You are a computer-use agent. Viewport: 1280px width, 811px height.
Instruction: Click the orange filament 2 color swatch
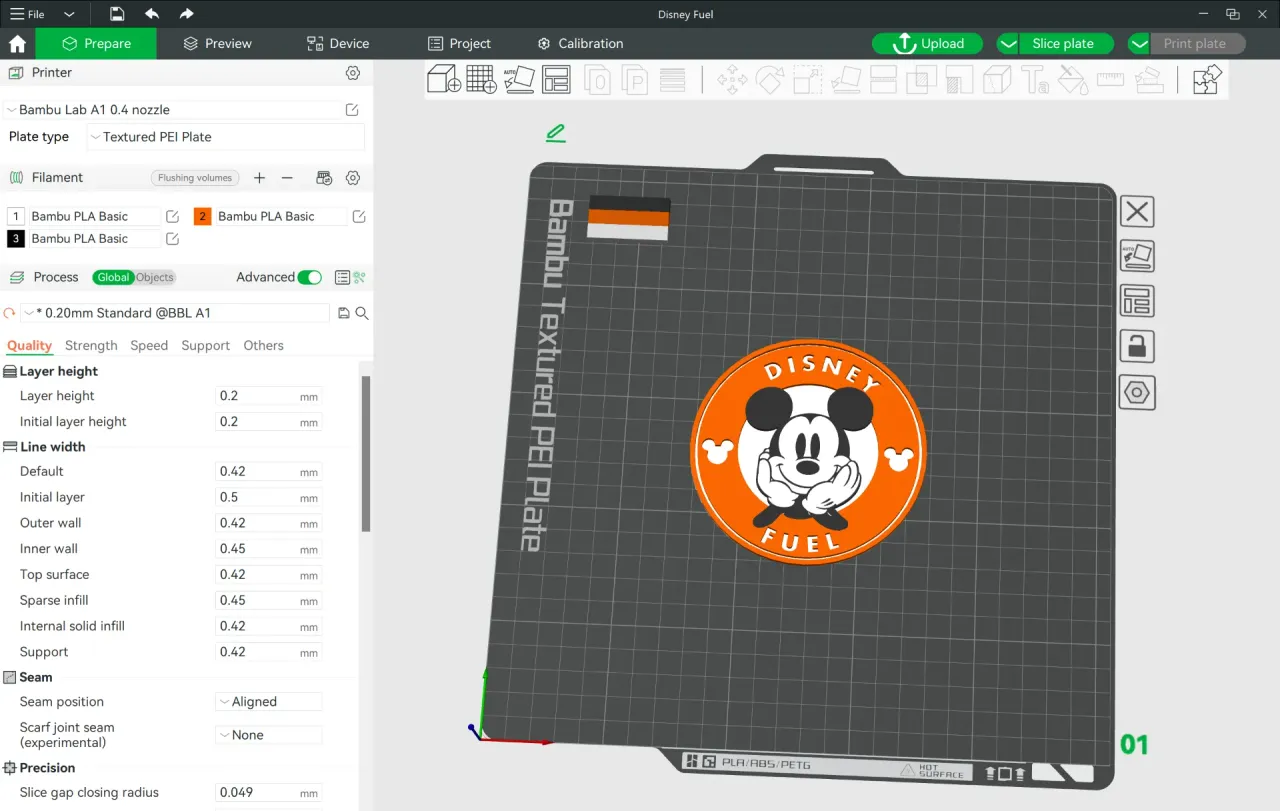(203, 216)
